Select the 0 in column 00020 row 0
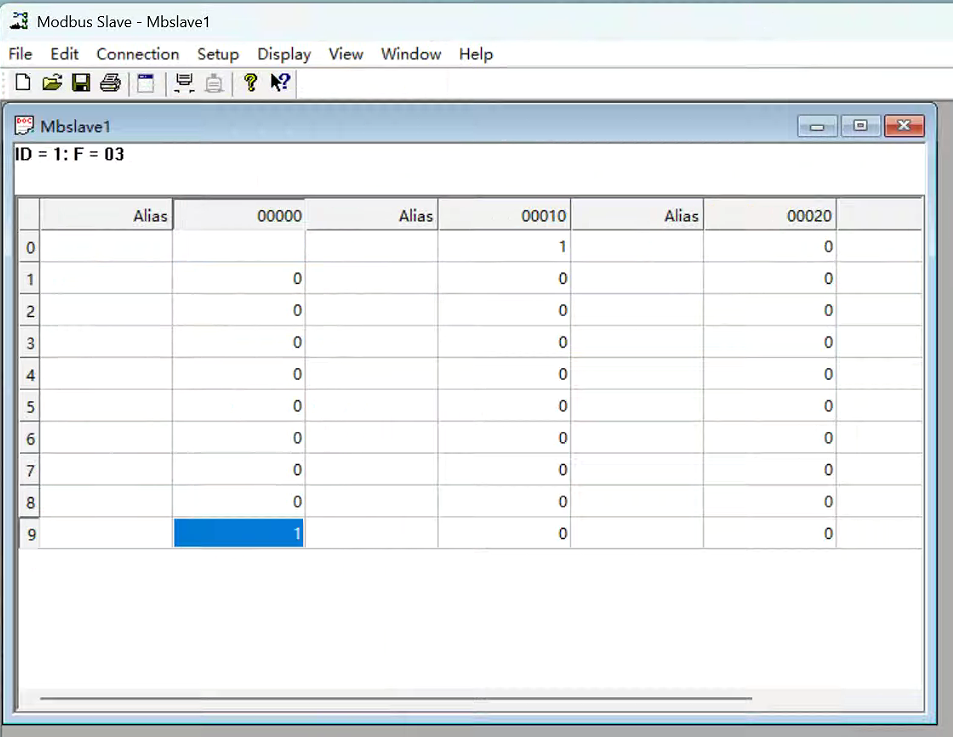953x737 pixels. click(x=770, y=247)
